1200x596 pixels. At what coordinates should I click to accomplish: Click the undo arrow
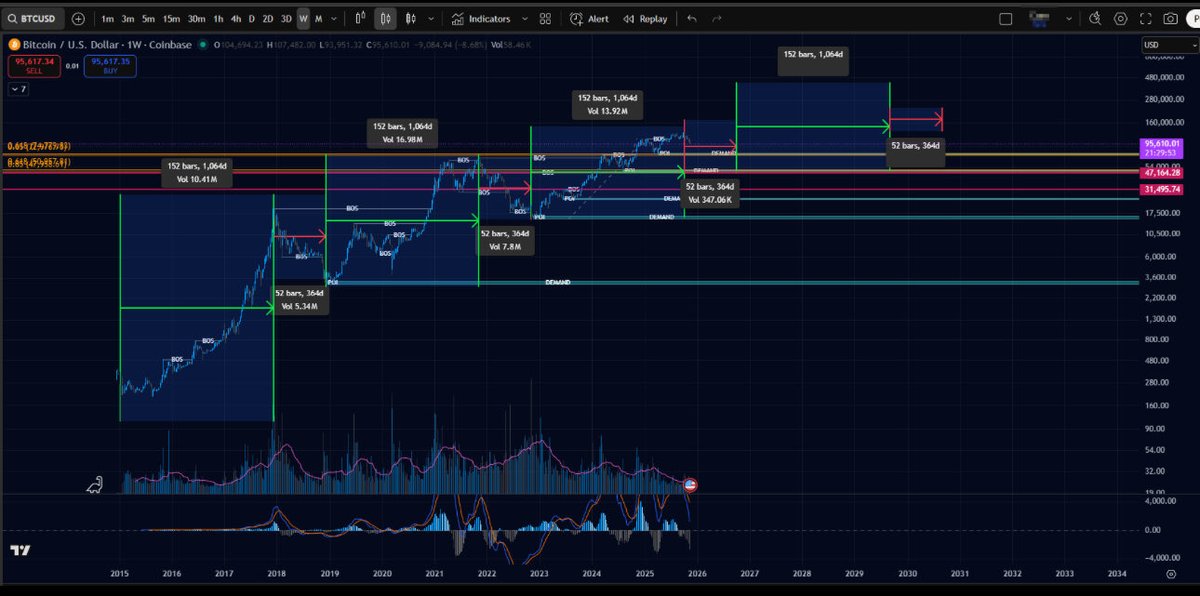(692, 19)
